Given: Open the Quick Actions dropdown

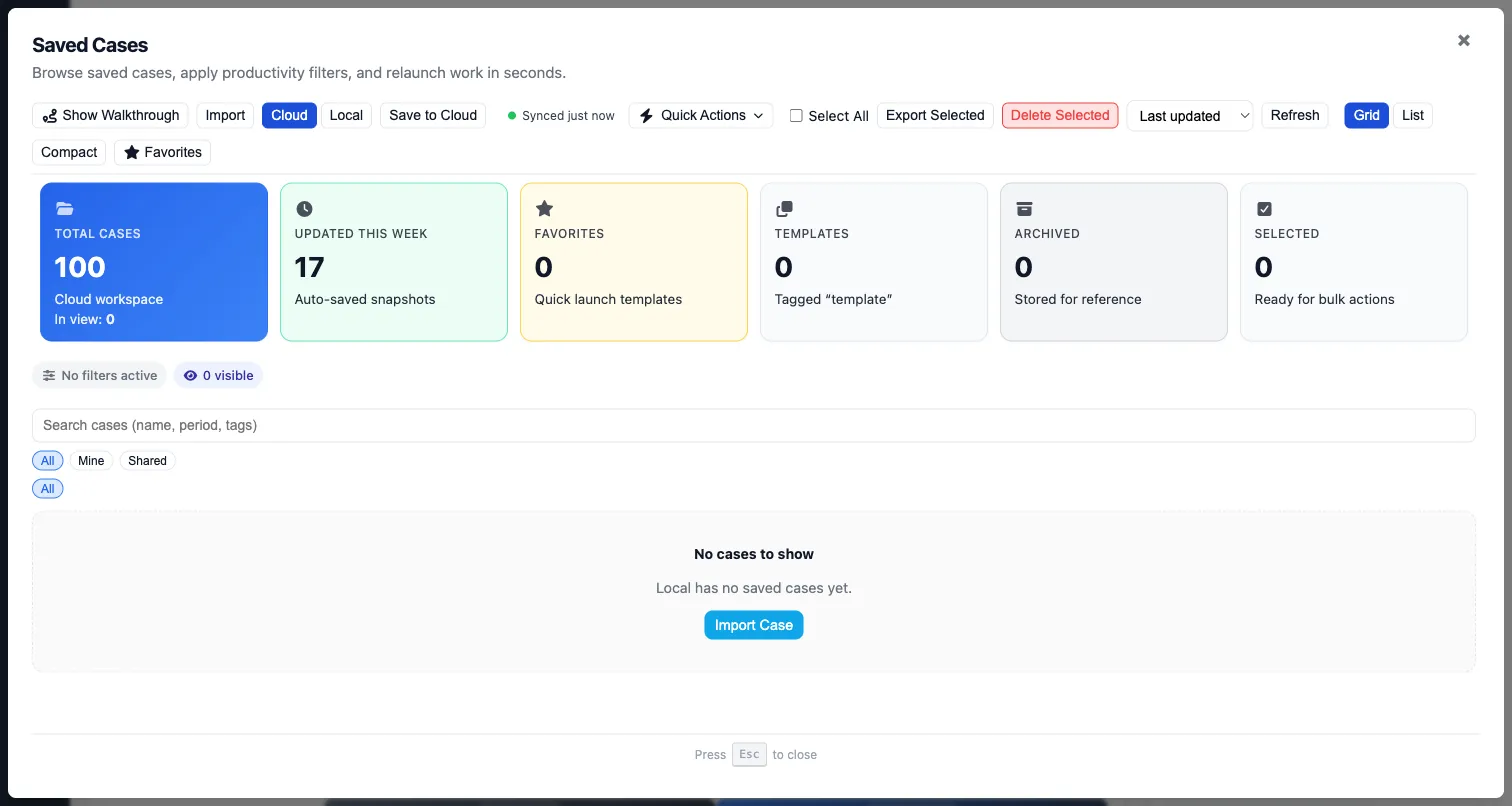Looking at the screenshot, I should (x=700, y=115).
